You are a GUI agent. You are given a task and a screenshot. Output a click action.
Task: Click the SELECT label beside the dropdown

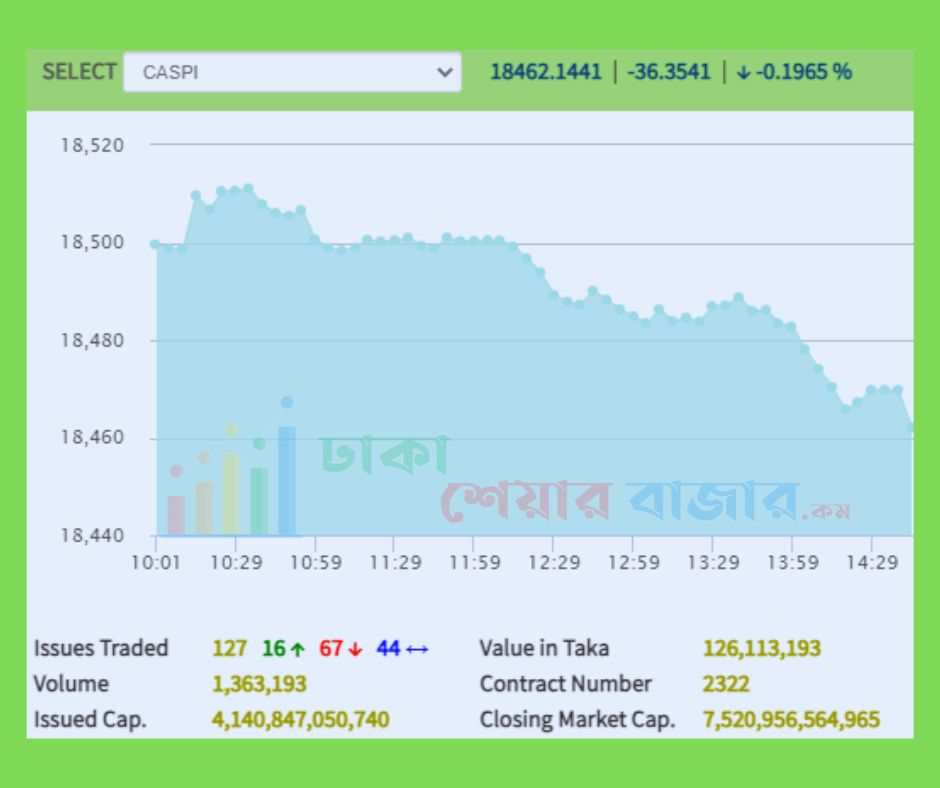point(79,72)
